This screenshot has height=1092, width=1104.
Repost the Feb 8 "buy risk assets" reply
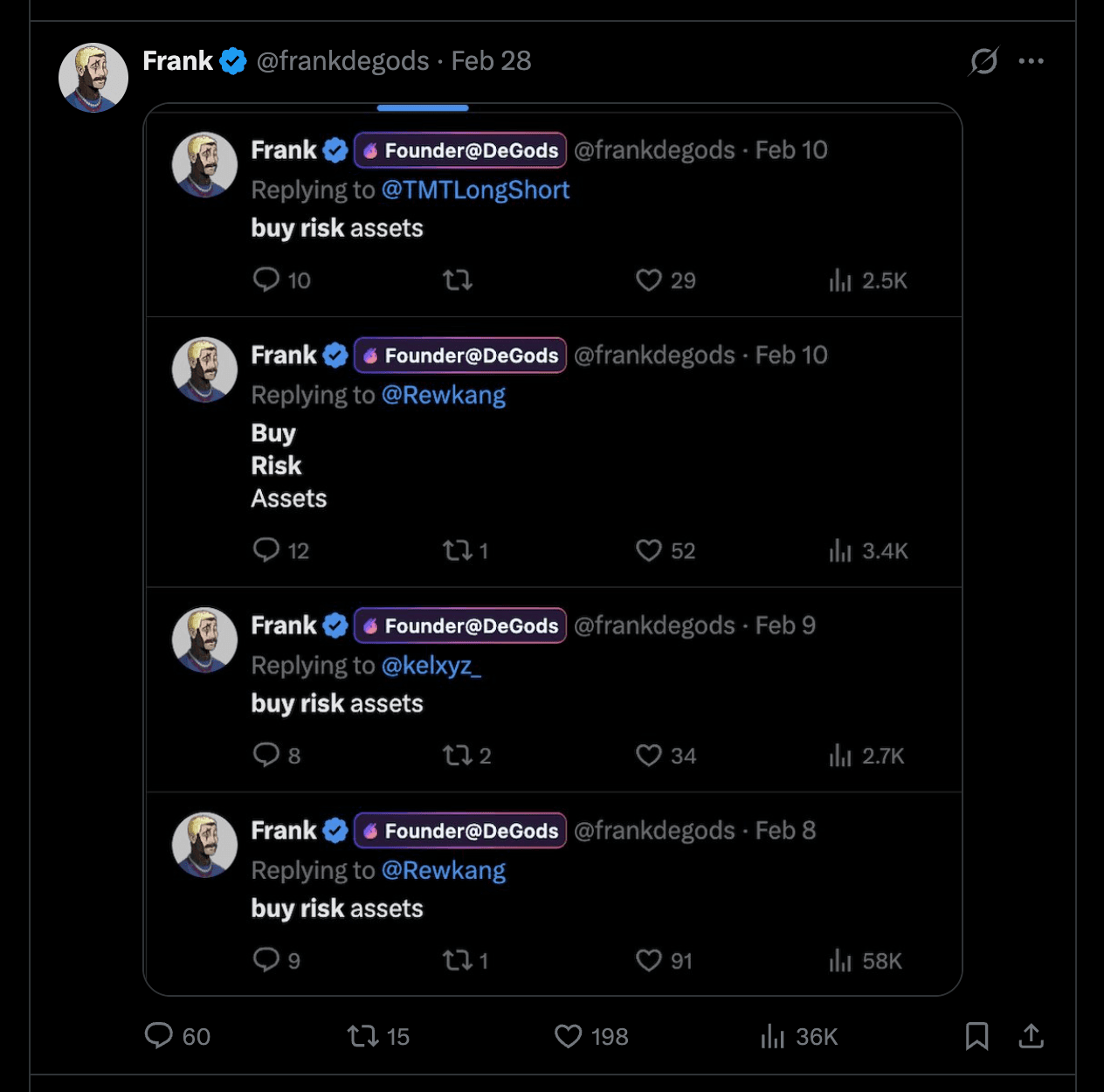click(x=458, y=960)
